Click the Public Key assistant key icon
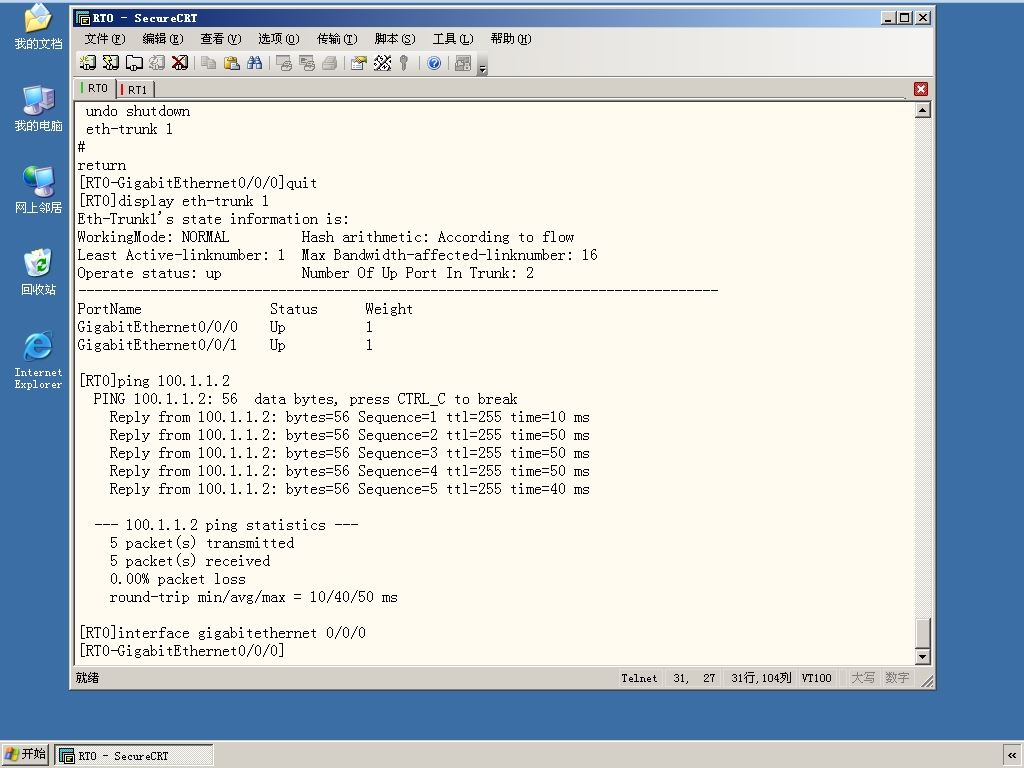This screenshot has height=768, width=1024. click(x=404, y=63)
